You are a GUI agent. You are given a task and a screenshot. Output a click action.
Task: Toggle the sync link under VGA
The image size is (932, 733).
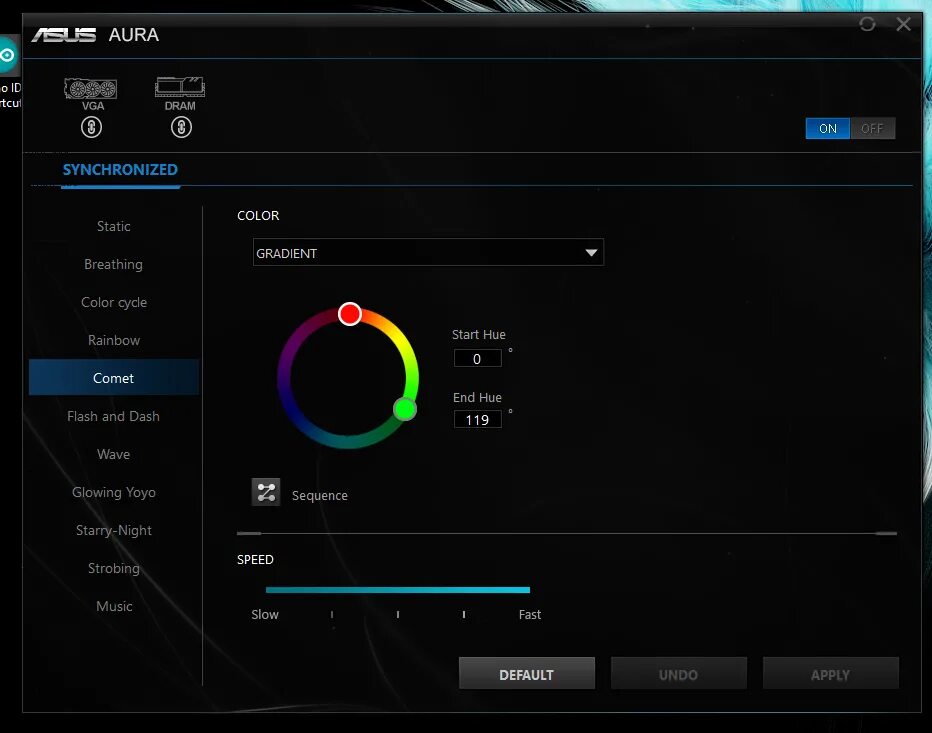point(92,127)
